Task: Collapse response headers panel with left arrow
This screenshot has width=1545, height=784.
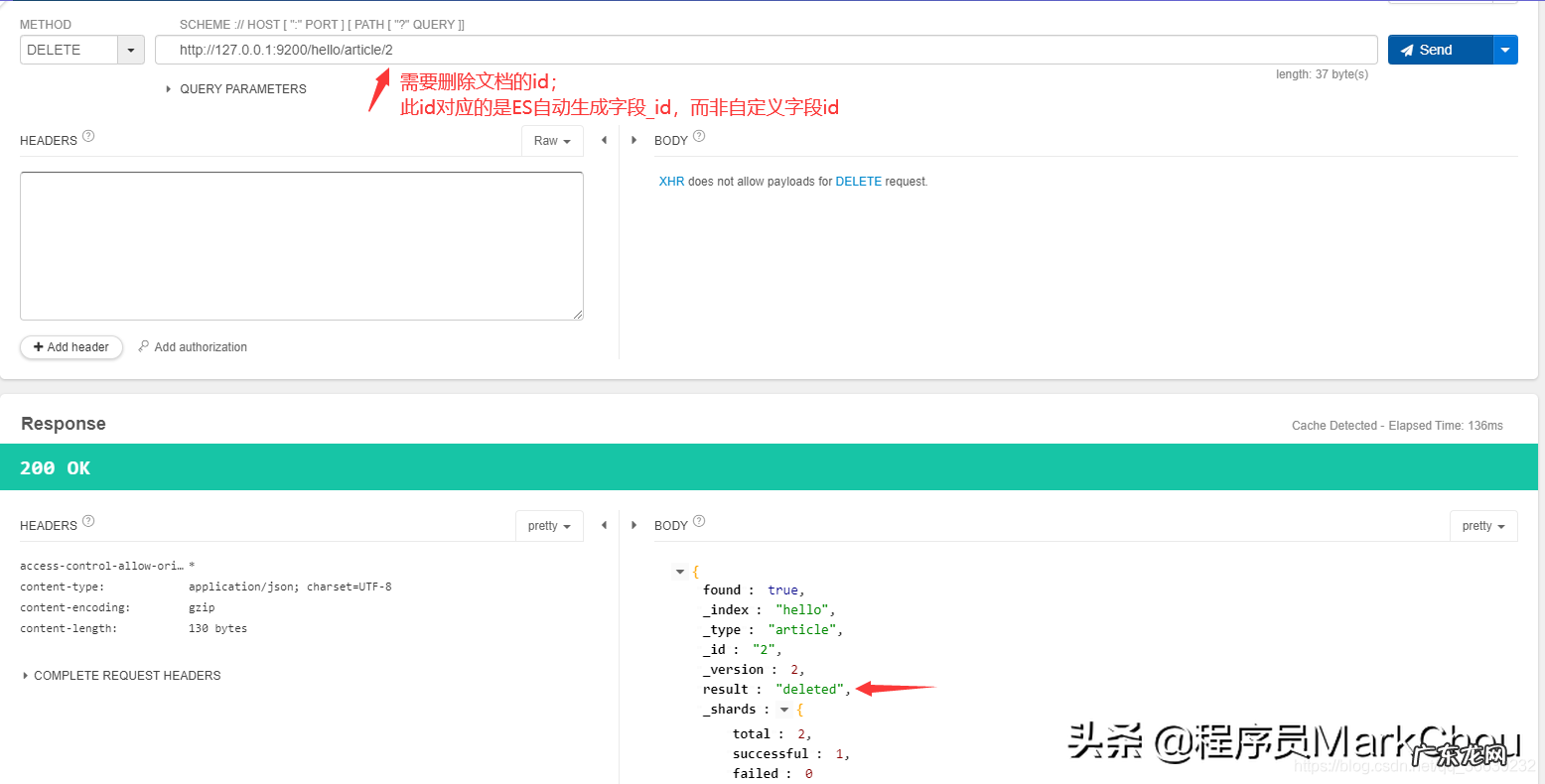Action: pyautogui.click(x=604, y=525)
